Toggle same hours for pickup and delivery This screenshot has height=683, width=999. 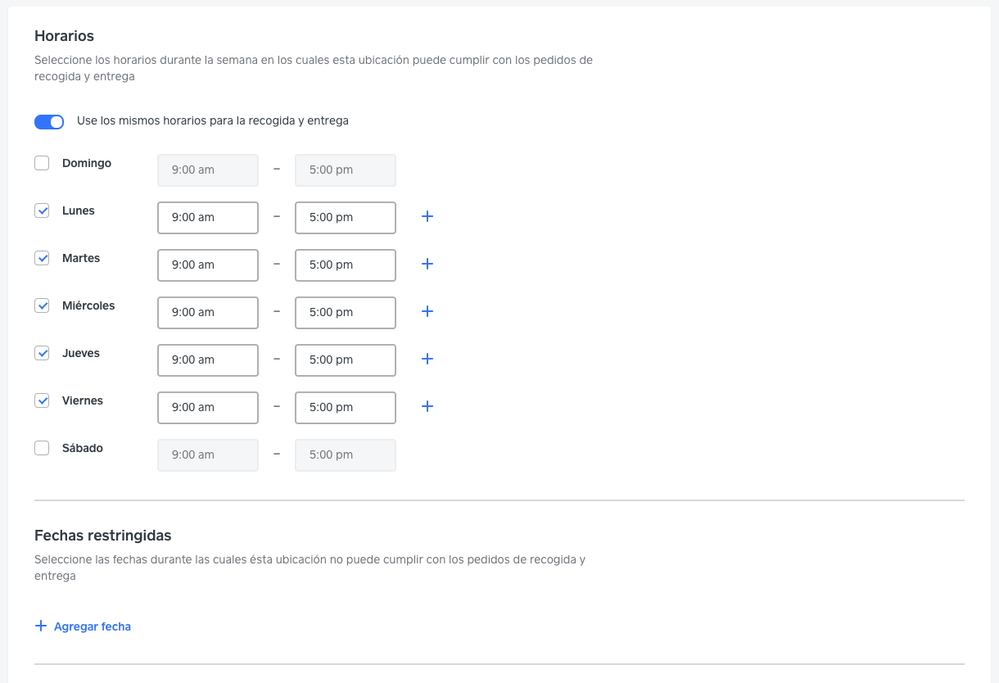[49, 122]
